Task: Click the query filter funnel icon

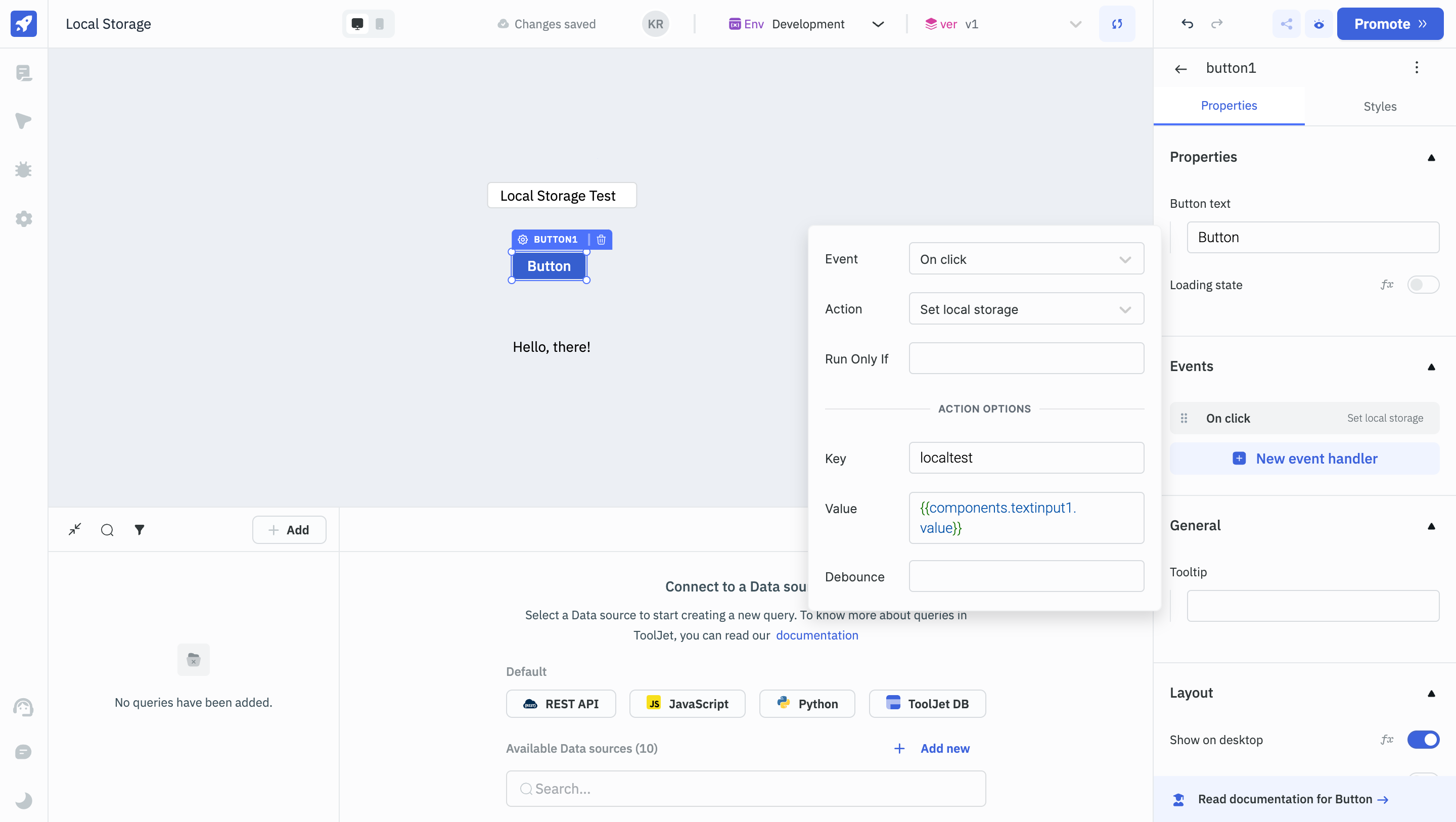Action: pyautogui.click(x=139, y=530)
